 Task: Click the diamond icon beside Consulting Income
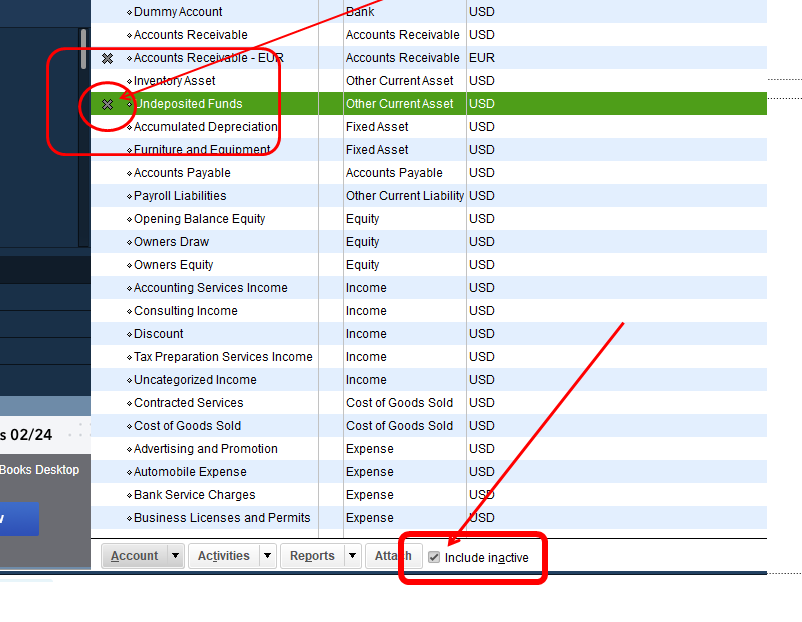click(x=127, y=310)
